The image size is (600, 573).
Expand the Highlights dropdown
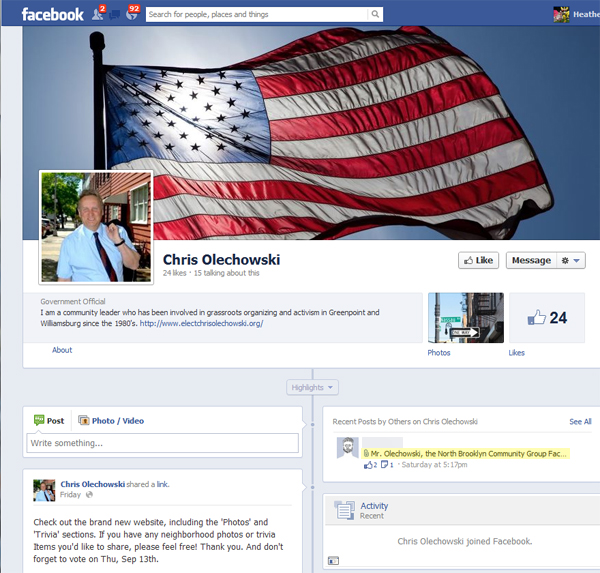[312, 387]
